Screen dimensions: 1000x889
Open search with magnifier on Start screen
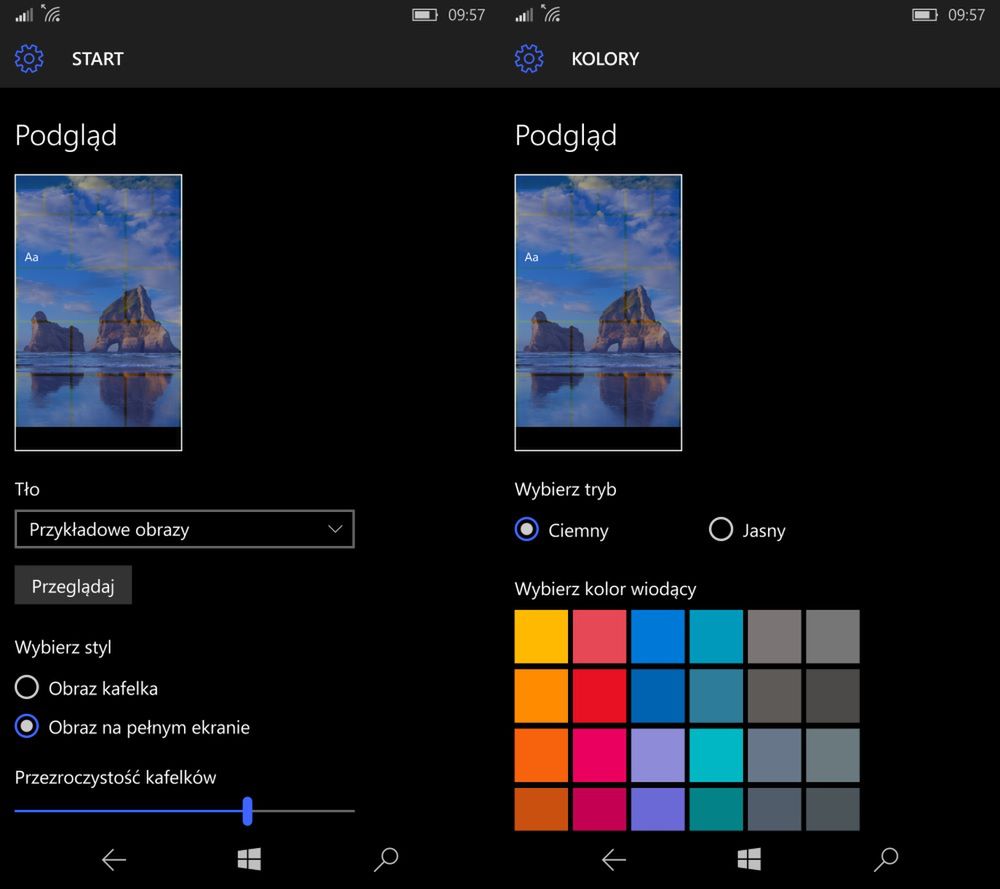386,859
